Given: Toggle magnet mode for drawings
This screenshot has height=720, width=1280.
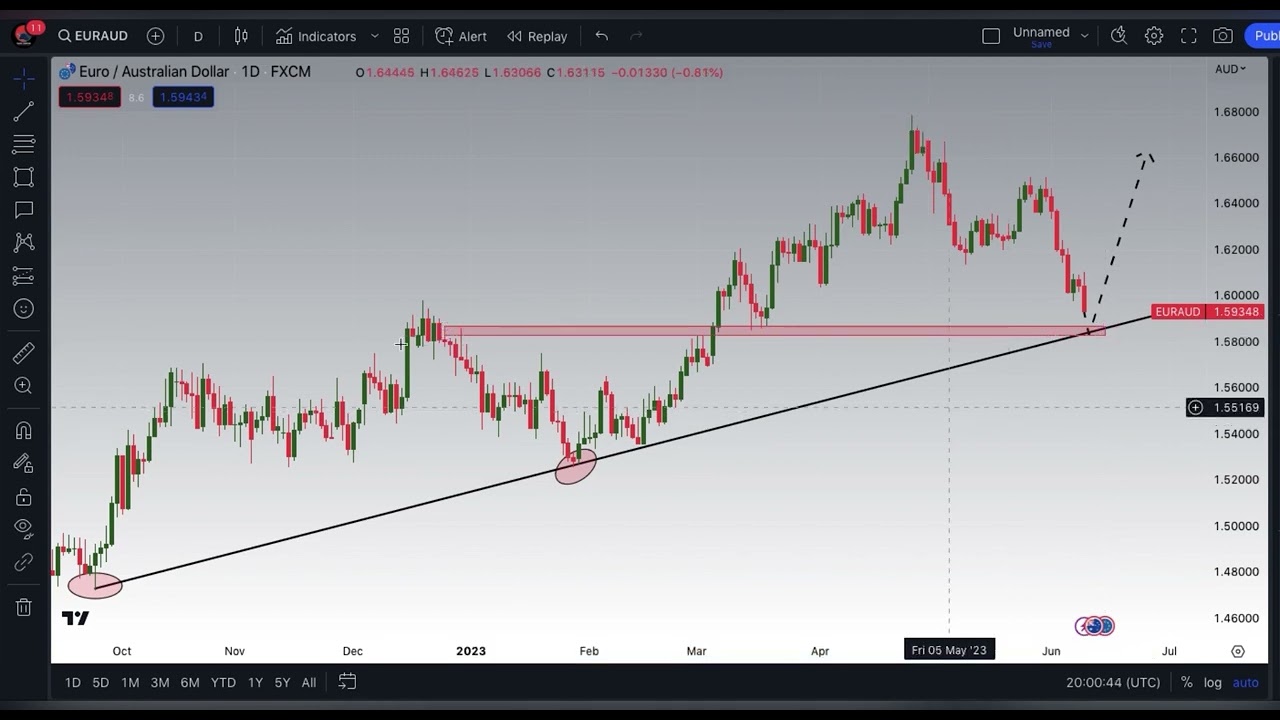Looking at the screenshot, I should pyautogui.click(x=24, y=431).
